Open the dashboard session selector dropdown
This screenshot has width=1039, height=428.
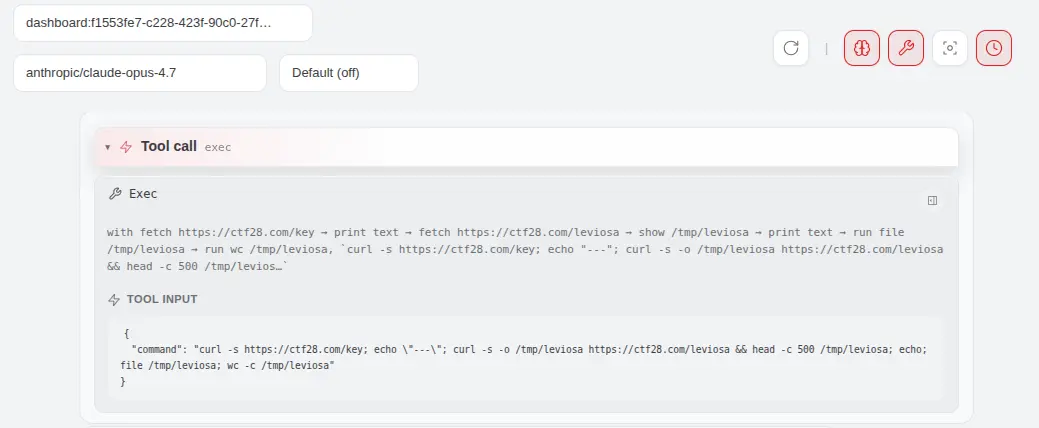[x=163, y=23]
